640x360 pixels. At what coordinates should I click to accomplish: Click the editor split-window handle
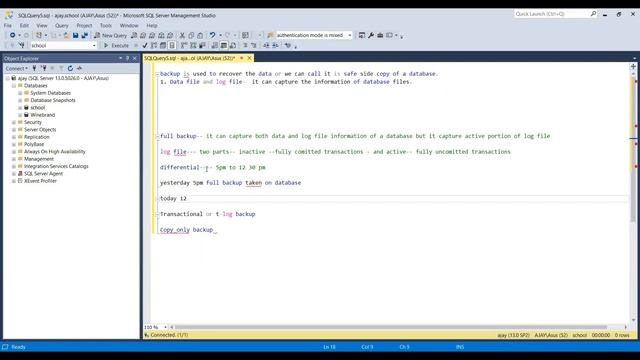point(633,67)
